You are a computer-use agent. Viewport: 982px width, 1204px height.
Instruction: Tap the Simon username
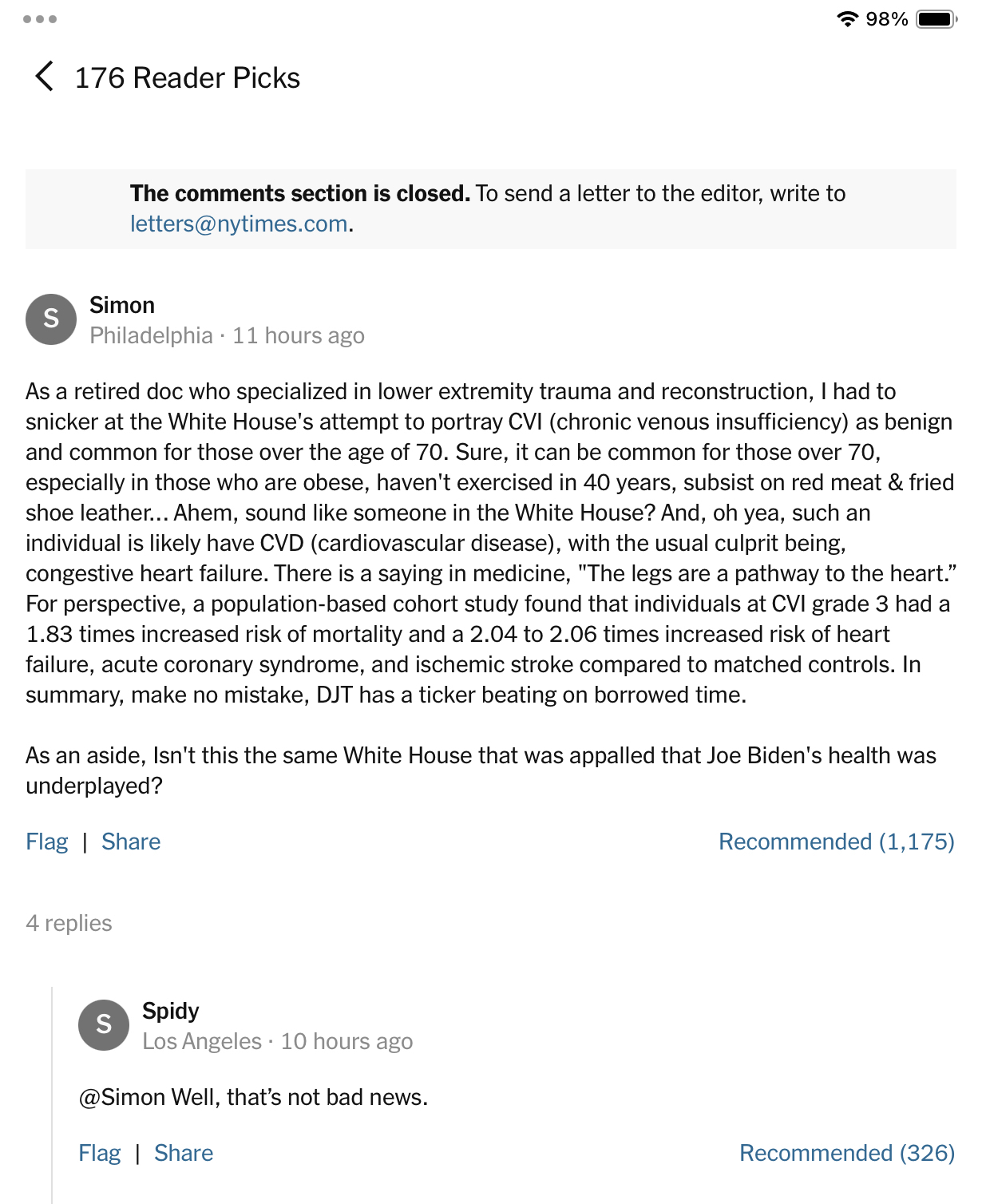point(122,305)
